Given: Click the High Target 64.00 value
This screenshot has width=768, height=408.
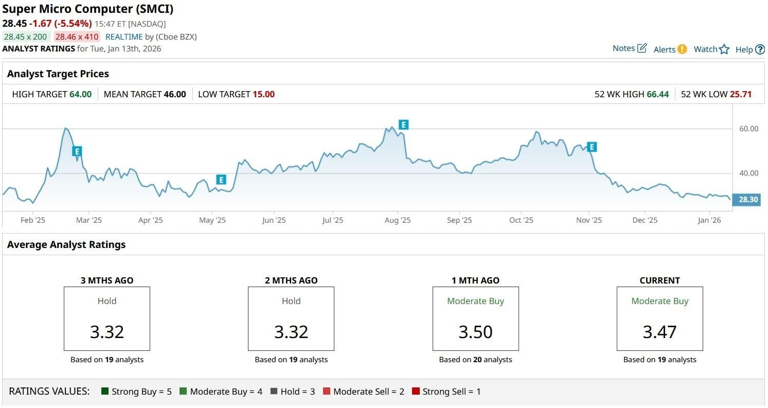Looking at the screenshot, I should coord(80,94).
